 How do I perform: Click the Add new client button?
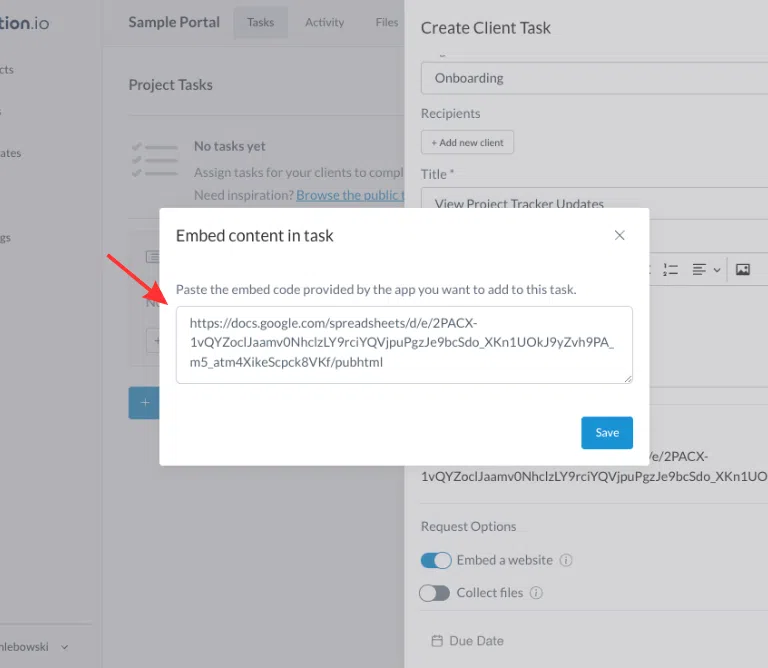(x=467, y=143)
